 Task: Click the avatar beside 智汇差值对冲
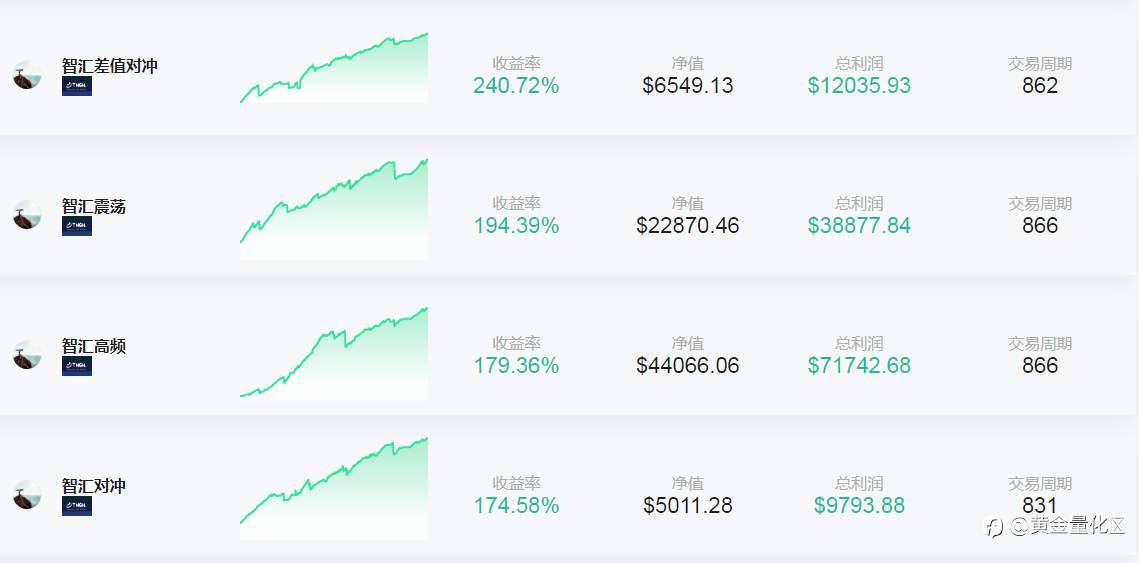click(x=27, y=75)
